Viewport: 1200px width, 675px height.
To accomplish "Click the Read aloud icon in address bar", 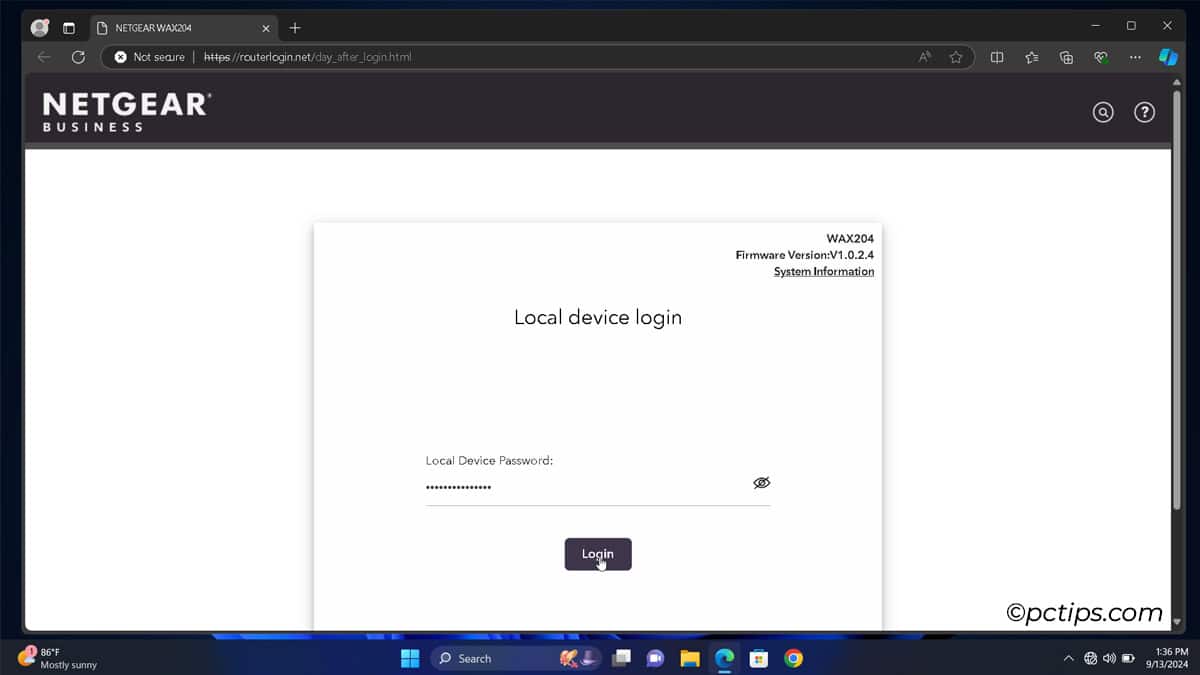I will 925,57.
